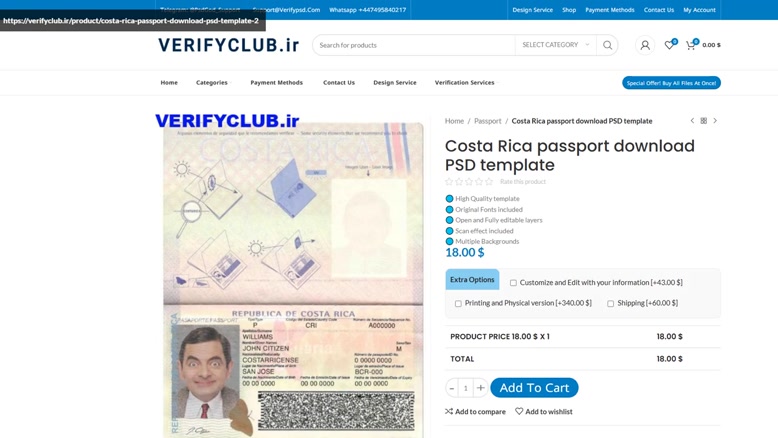
Task: Expand the Categories menu
Action: coord(213,82)
